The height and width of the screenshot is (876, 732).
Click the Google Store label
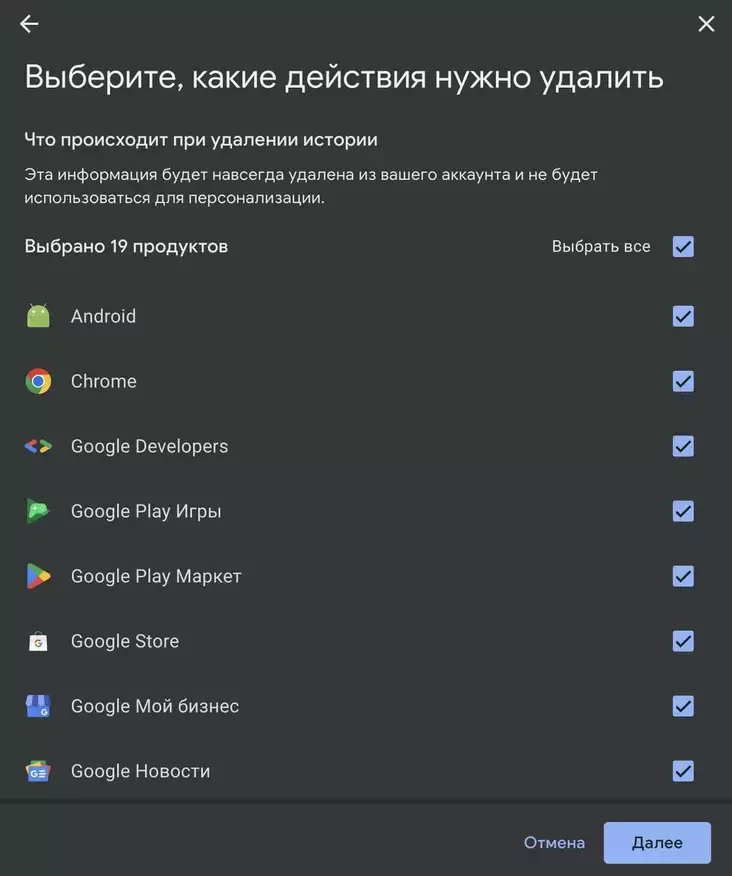click(125, 641)
